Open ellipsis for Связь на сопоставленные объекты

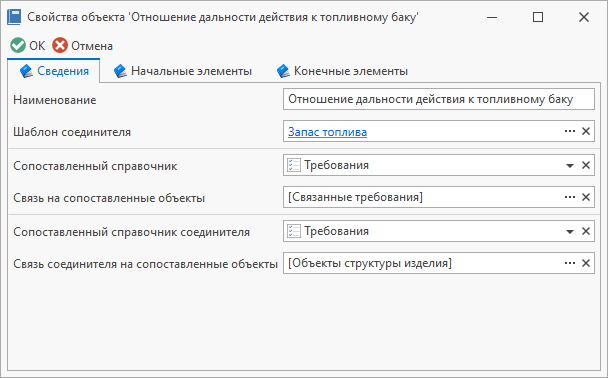click(x=570, y=197)
